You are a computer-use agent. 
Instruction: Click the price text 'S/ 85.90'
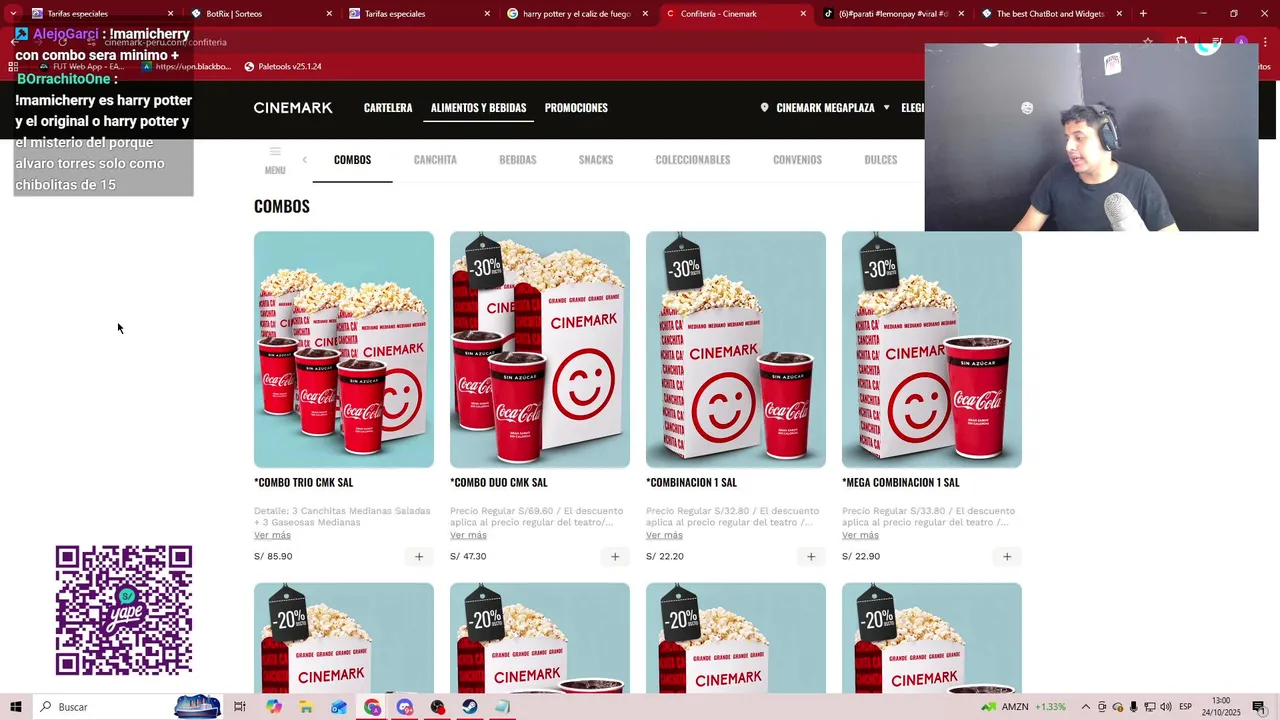tap(273, 557)
